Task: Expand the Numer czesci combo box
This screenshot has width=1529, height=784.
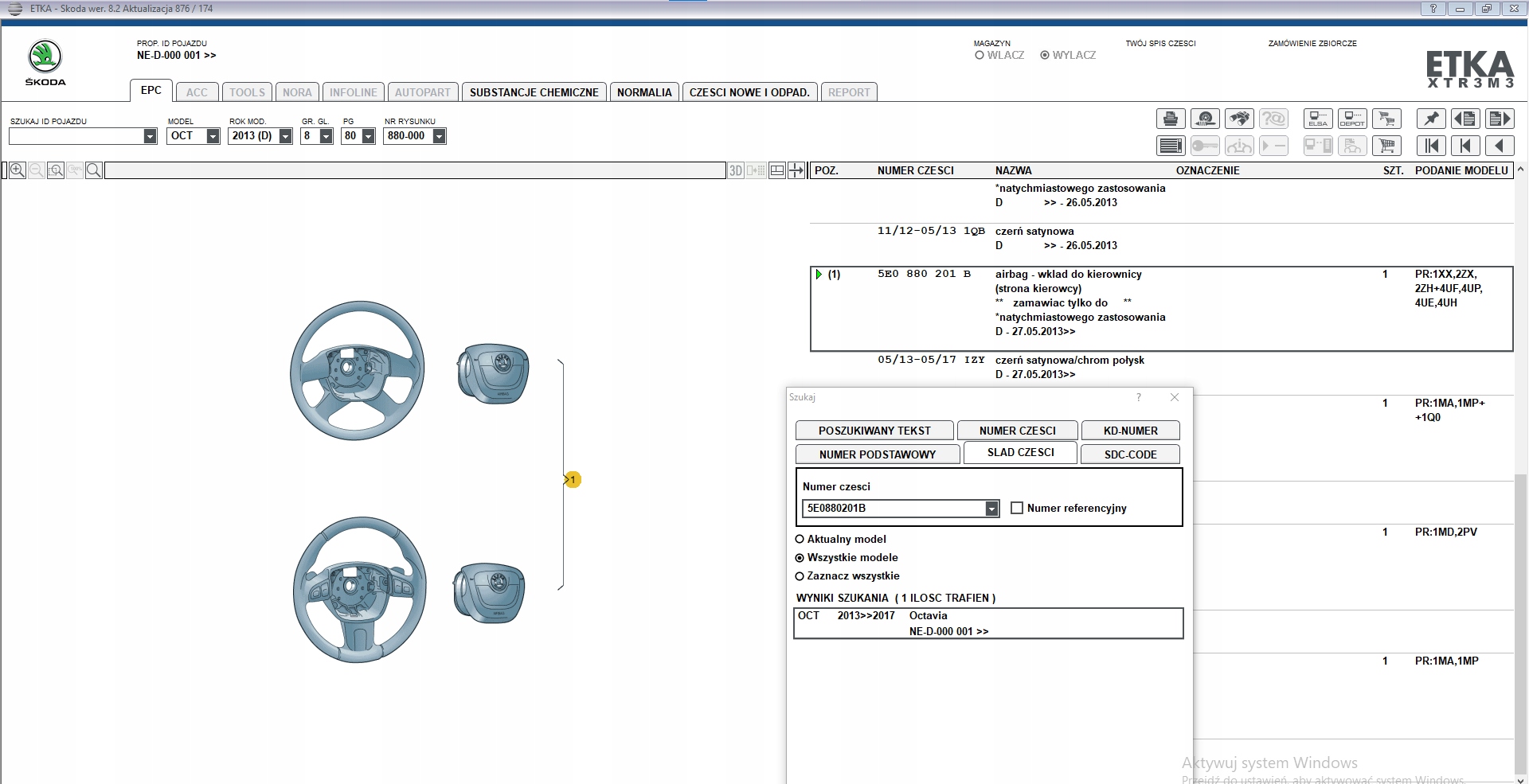Action: pos(991,509)
